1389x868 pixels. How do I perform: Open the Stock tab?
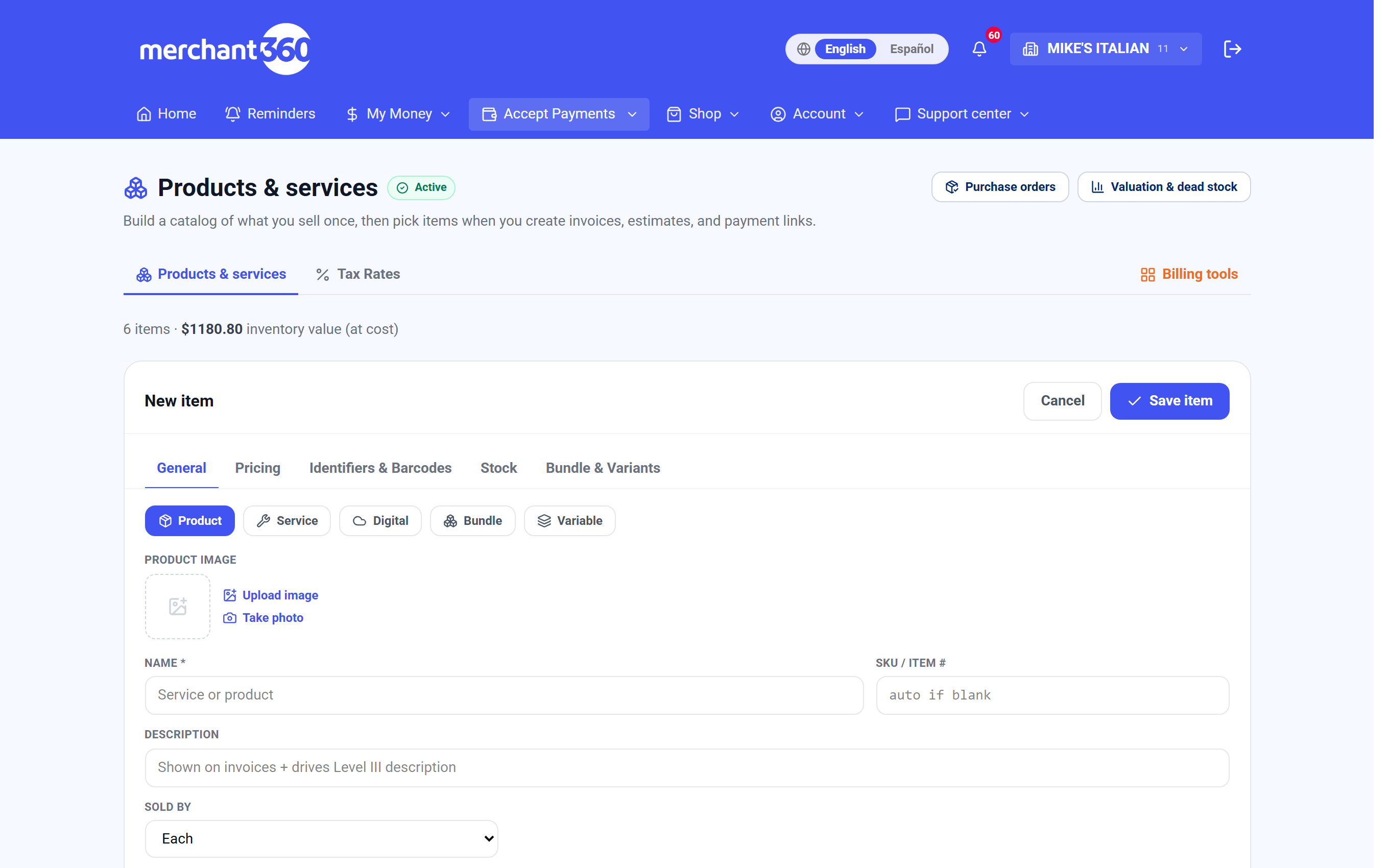pyautogui.click(x=499, y=468)
